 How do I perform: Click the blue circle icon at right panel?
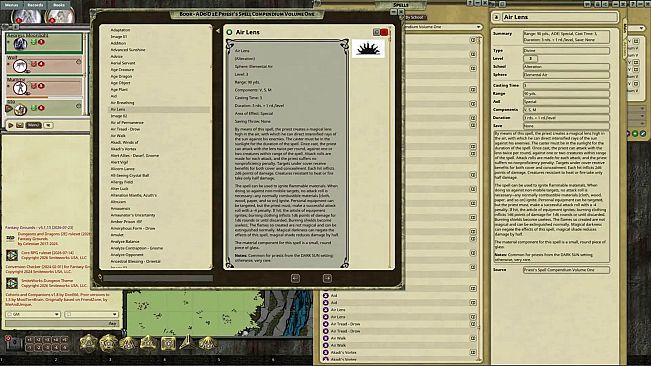pos(643,134)
